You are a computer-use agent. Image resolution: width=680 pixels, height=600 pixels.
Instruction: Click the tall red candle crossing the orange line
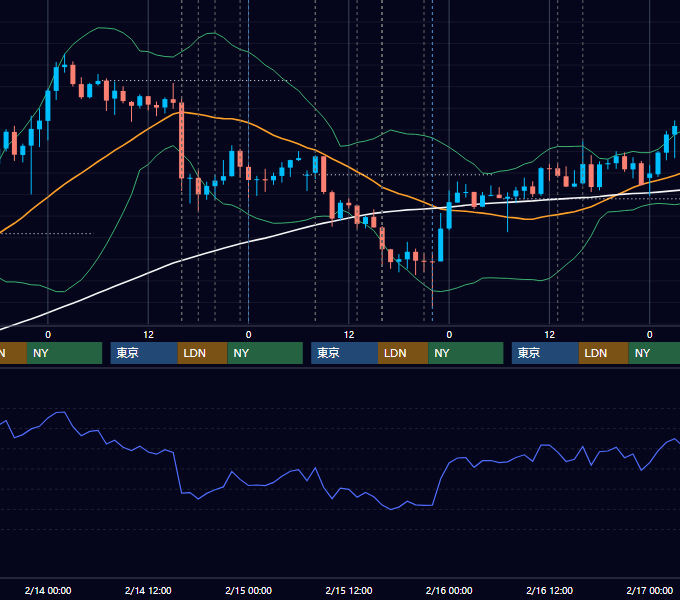point(182,141)
